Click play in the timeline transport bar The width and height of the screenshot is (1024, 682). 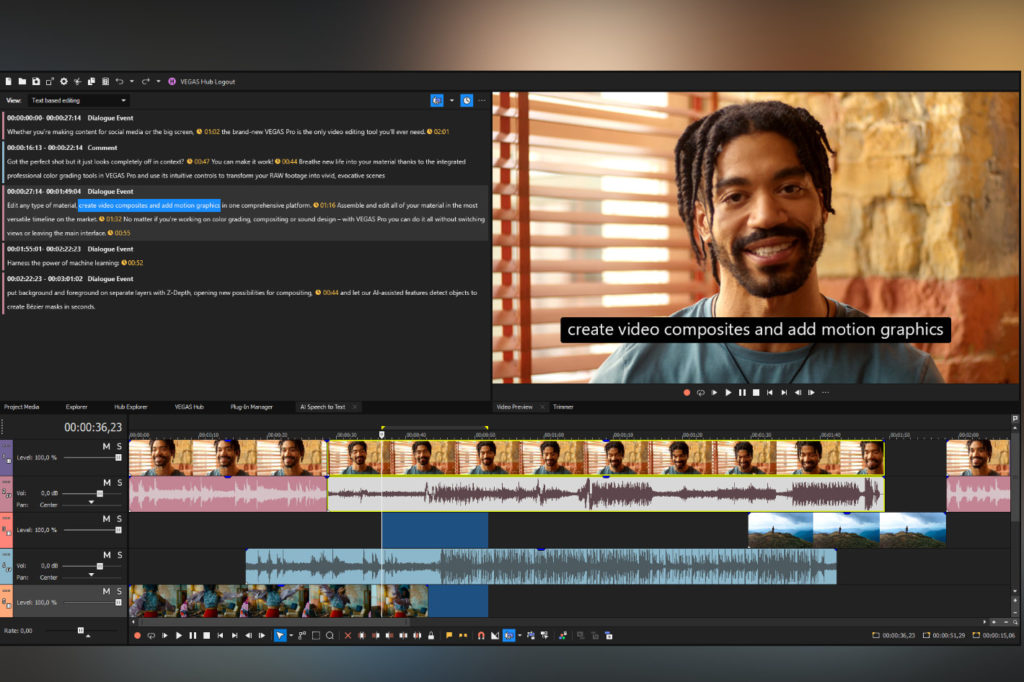[179, 636]
